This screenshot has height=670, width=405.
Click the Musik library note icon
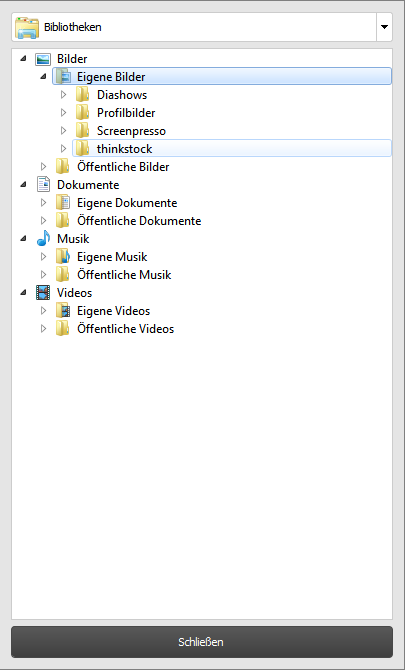43,238
